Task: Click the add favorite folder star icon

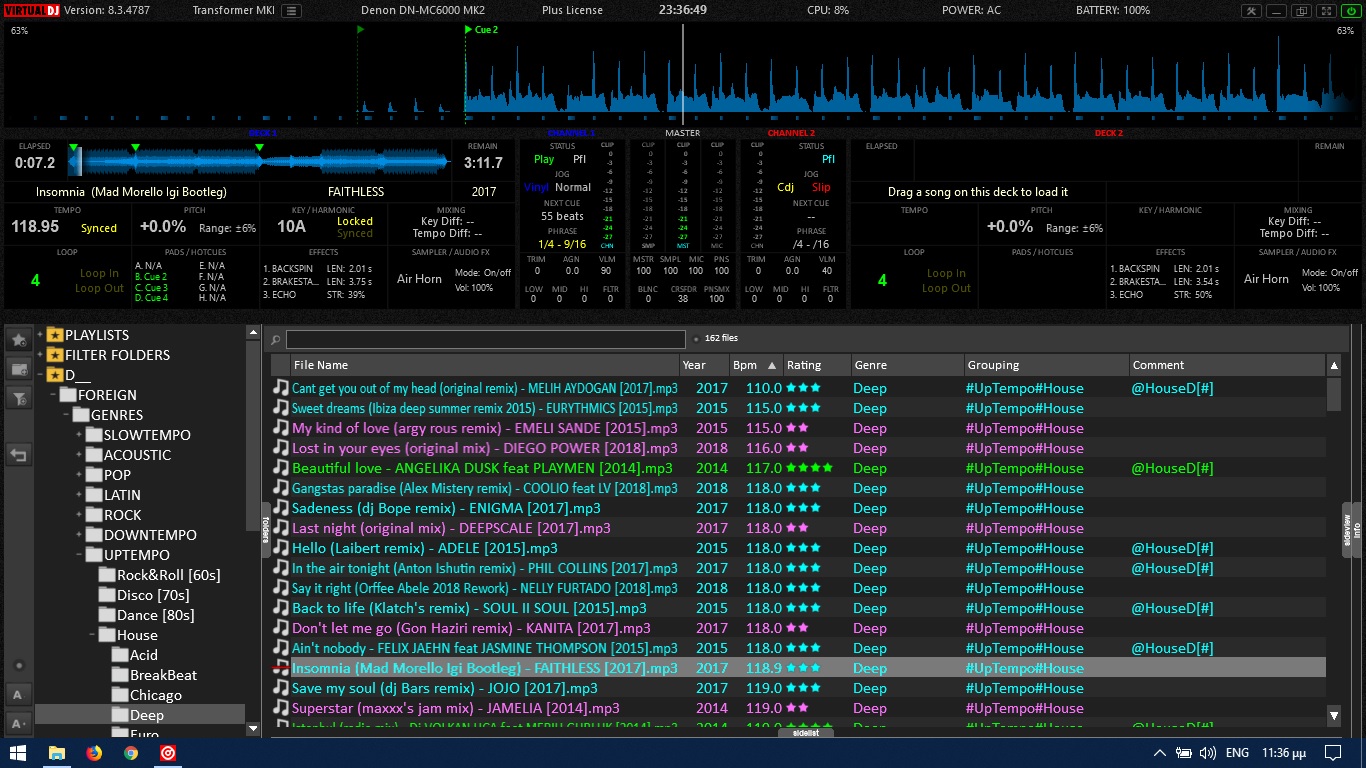Action: click(18, 340)
